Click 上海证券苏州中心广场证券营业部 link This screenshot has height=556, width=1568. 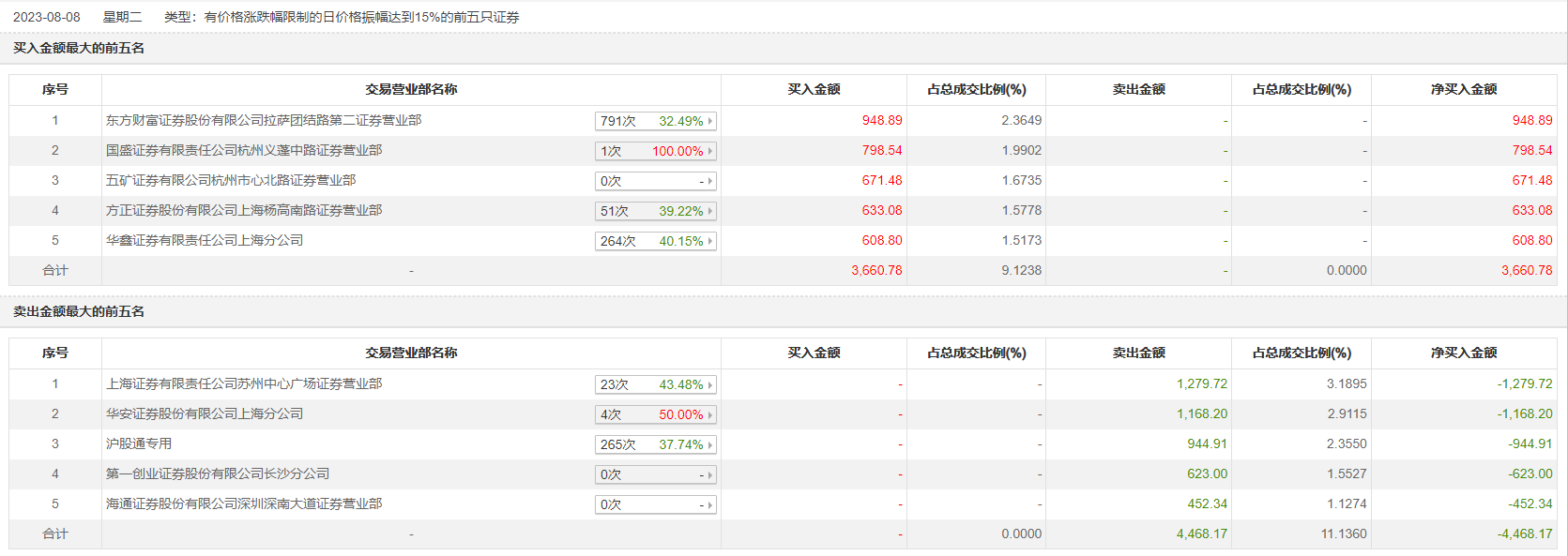tap(244, 383)
